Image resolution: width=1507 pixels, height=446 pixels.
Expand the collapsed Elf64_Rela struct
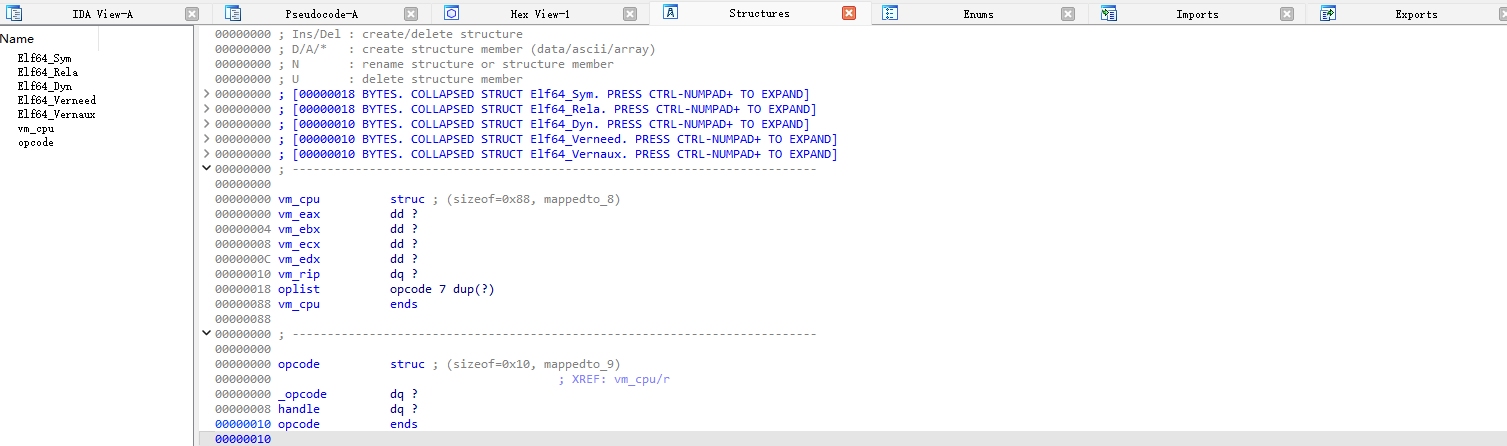[x=207, y=109]
